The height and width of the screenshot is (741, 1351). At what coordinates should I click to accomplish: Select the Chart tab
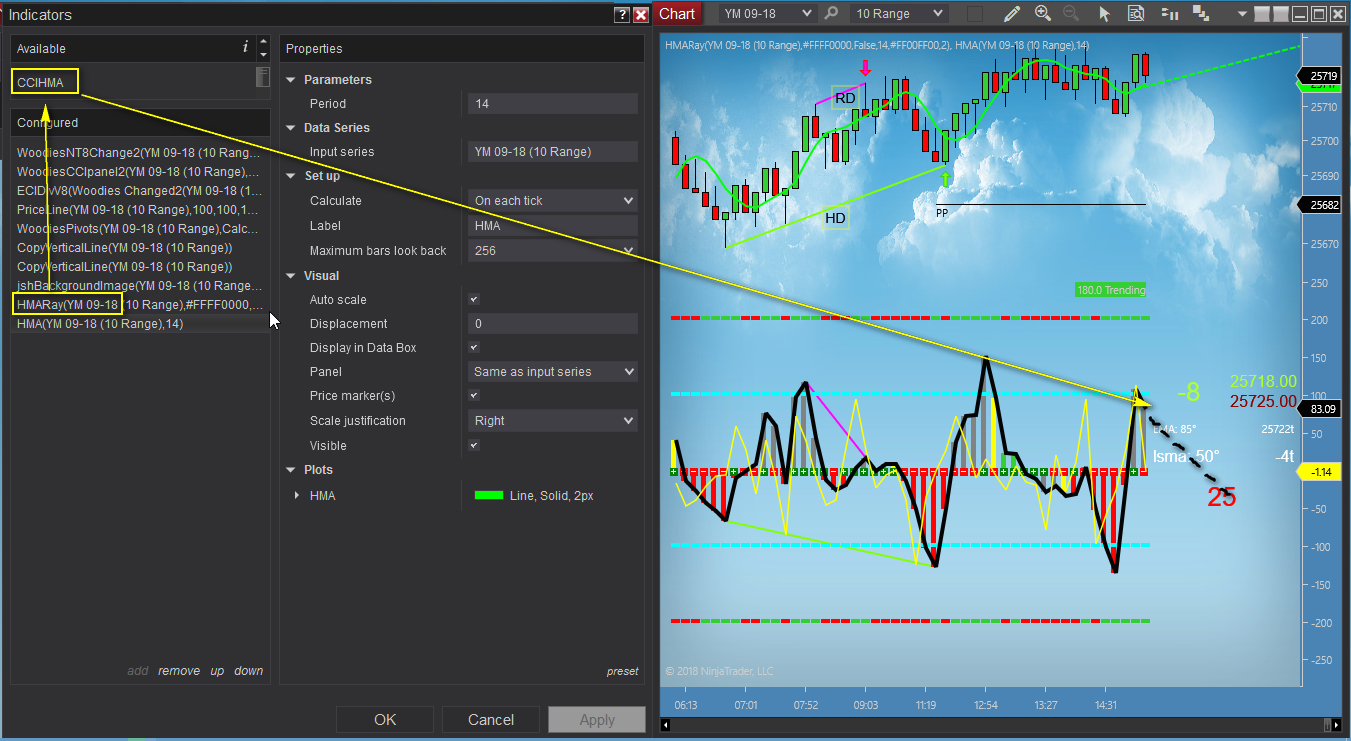(x=677, y=14)
